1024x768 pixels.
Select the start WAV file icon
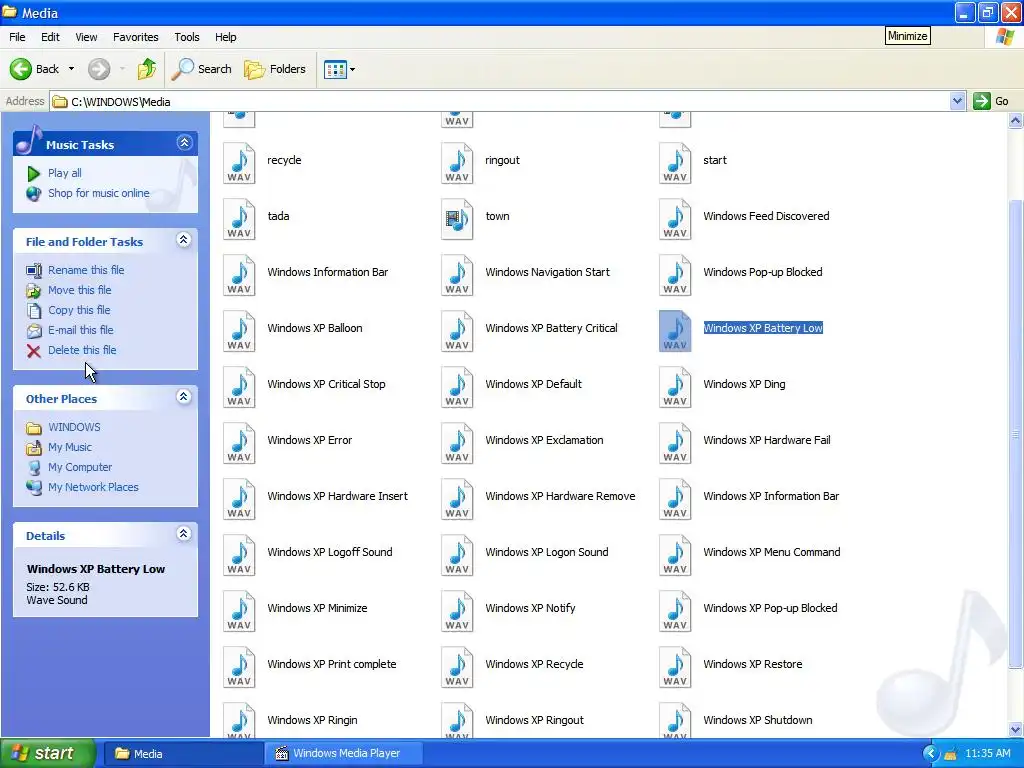tap(675, 163)
